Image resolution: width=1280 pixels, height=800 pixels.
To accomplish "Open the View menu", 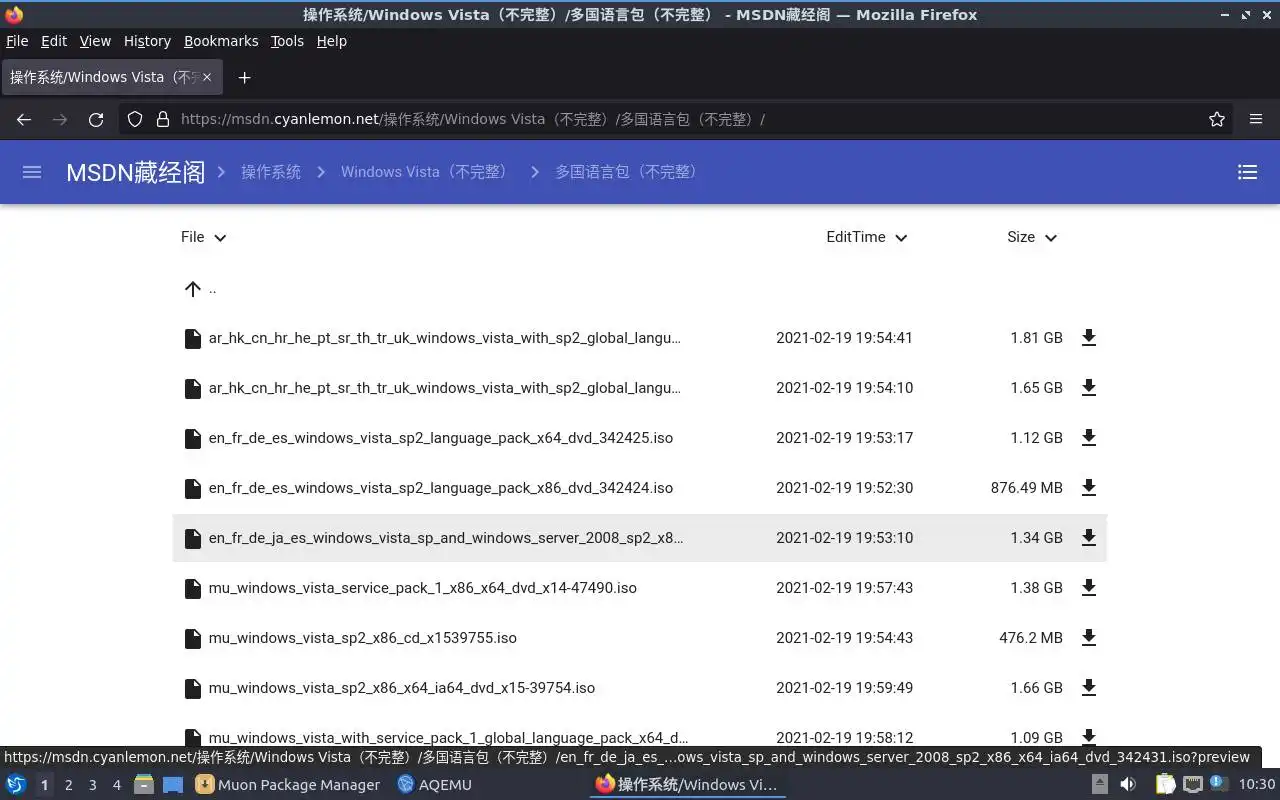I will pyautogui.click(x=95, y=41).
